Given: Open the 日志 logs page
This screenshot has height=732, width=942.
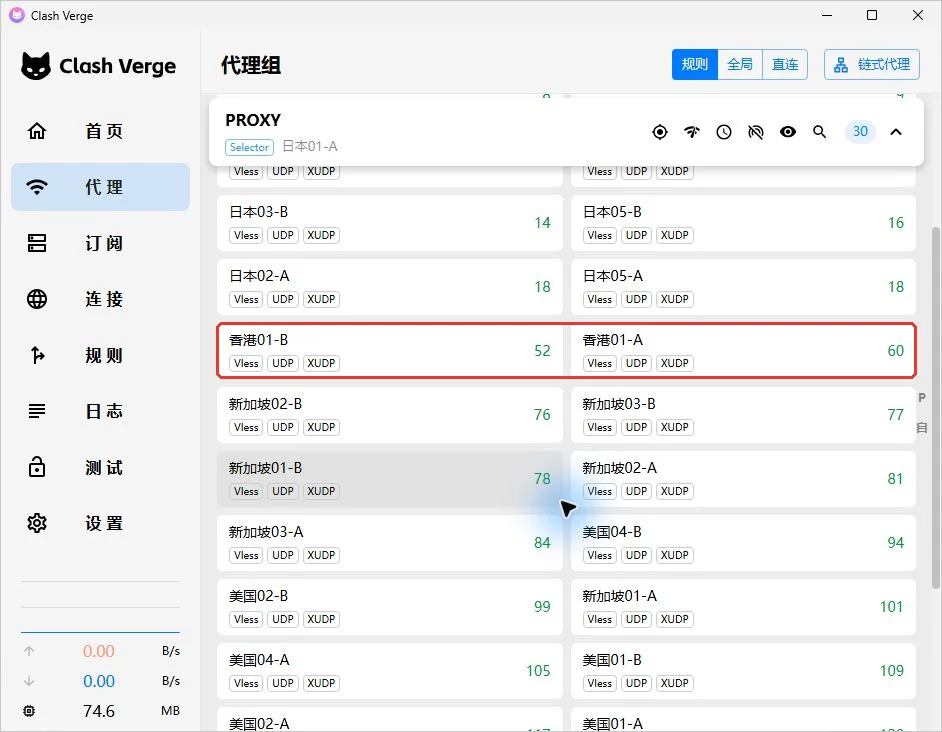Looking at the screenshot, I should point(100,411).
